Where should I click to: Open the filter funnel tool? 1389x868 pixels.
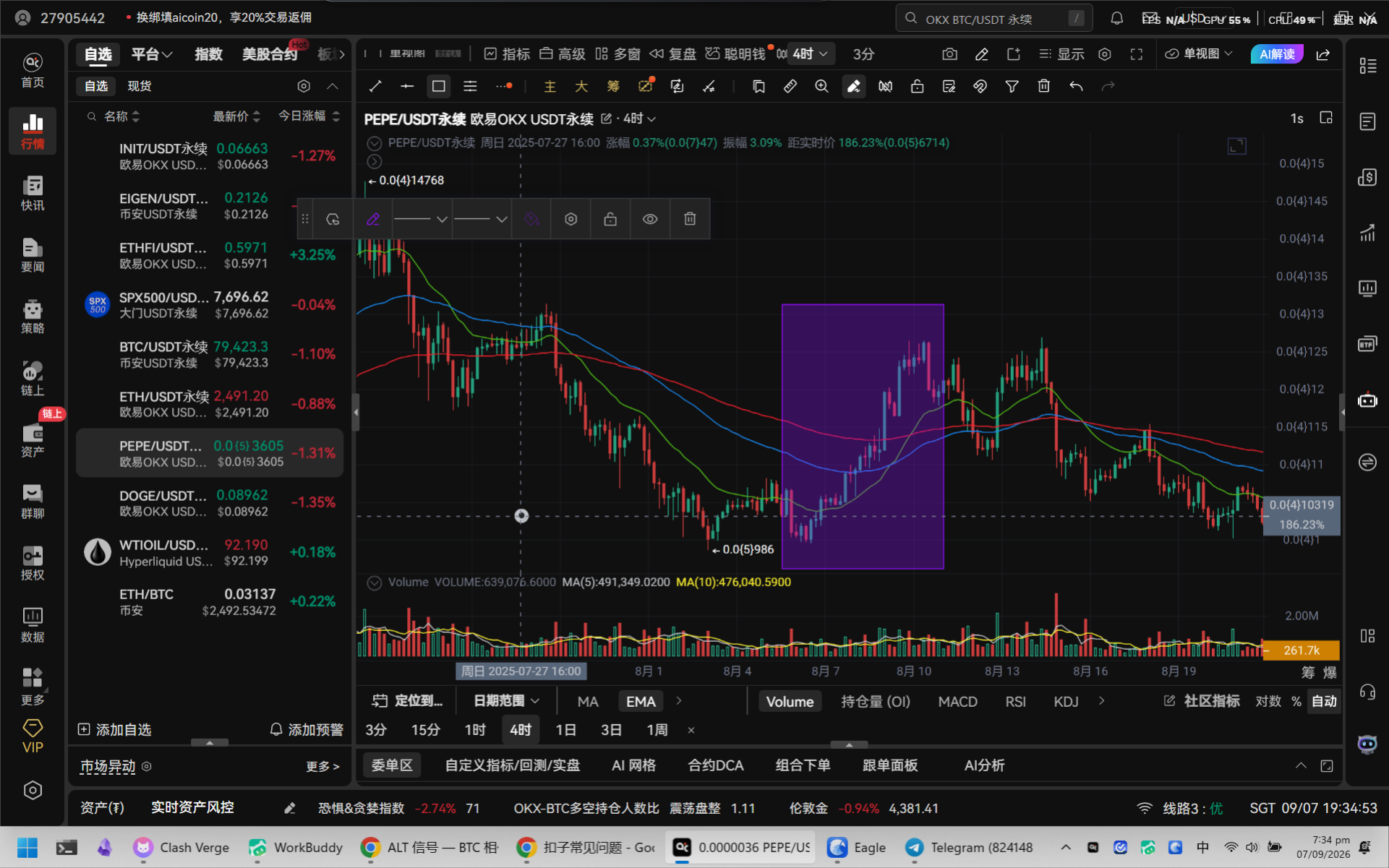pyautogui.click(x=1012, y=87)
